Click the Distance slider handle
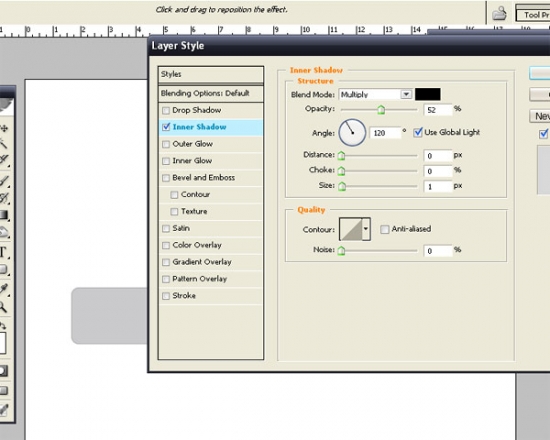Viewport: 550px width, 440px height. (x=341, y=155)
